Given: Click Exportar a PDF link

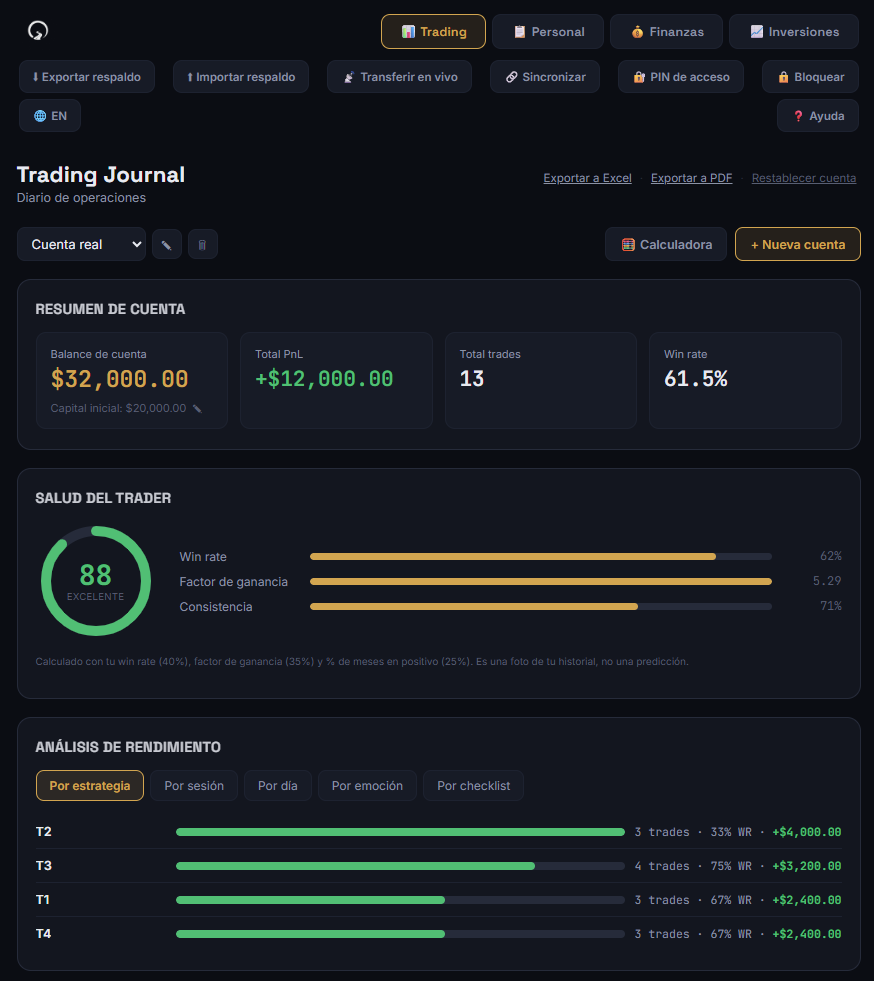Looking at the screenshot, I should 691,178.
